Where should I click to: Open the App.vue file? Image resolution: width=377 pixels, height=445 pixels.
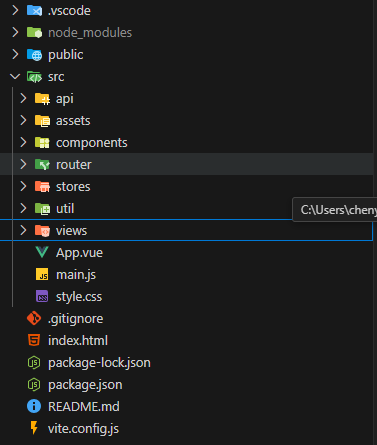79,253
